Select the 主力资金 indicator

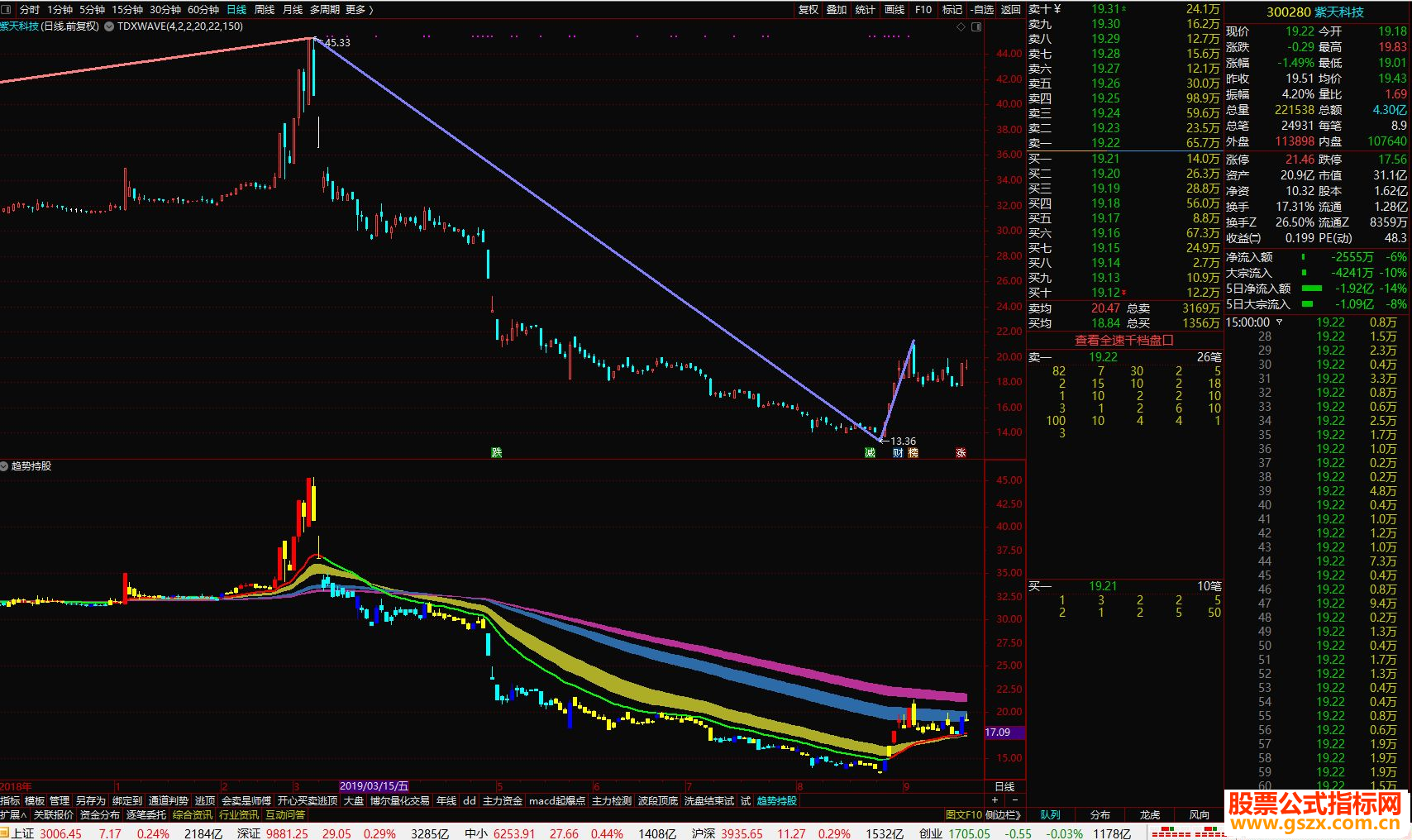coord(503,800)
